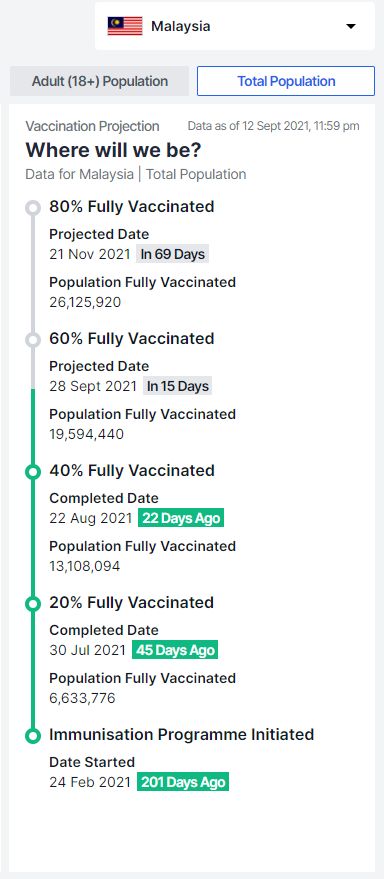384x879 pixels.
Task: Click the green progress timeline bar
Action: click(33, 562)
